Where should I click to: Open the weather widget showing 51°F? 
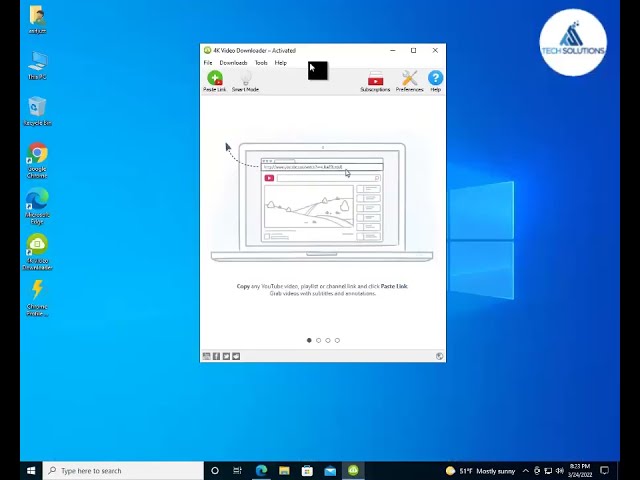[480, 471]
